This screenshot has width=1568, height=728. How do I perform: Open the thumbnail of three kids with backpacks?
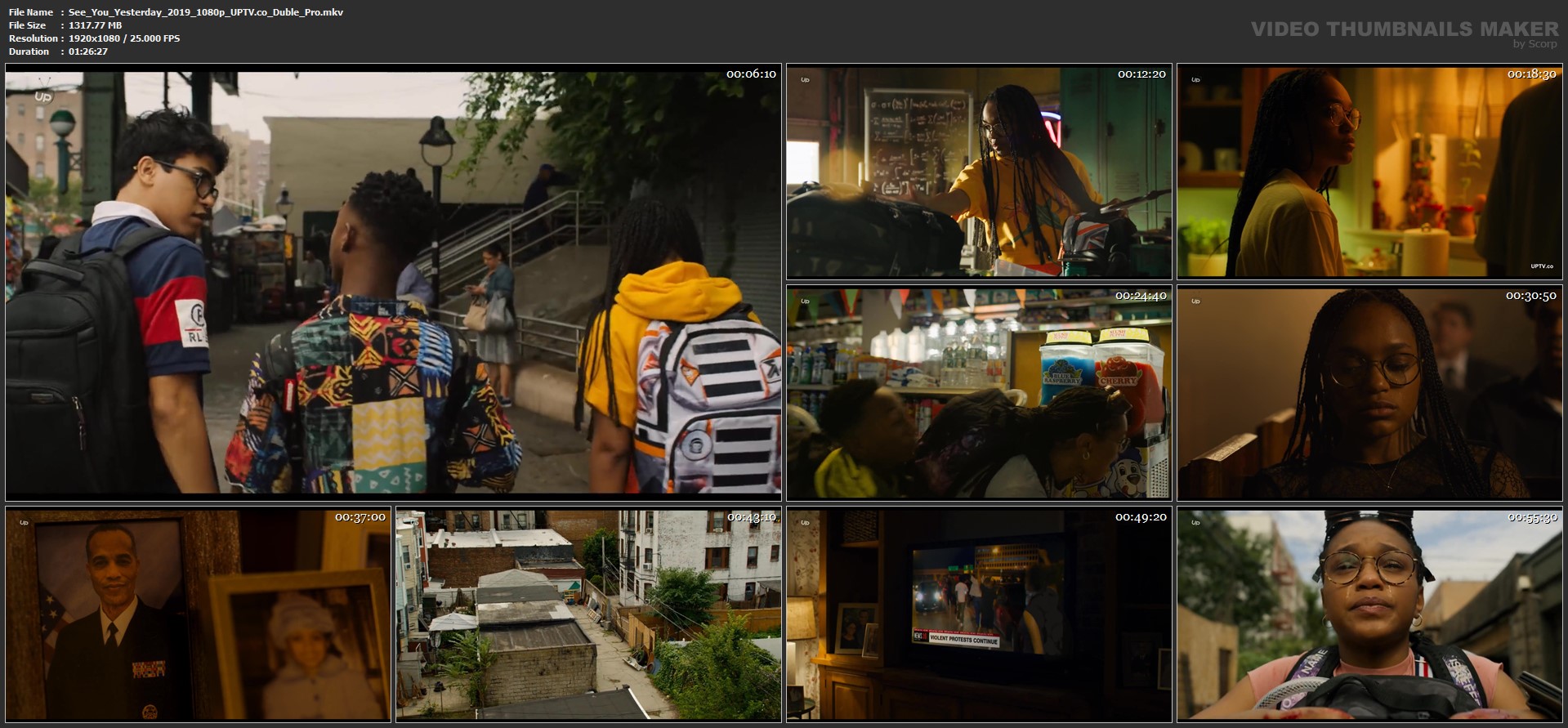point(393,282)
